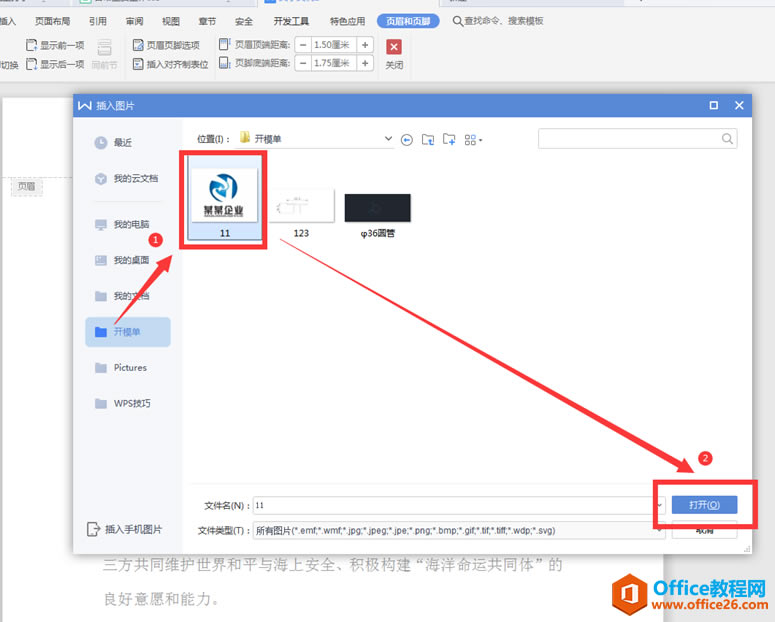Click the red 关闭 header-footer button
Image resolution: width=775 pixels, height=622 pixels.
pos(394,54)
